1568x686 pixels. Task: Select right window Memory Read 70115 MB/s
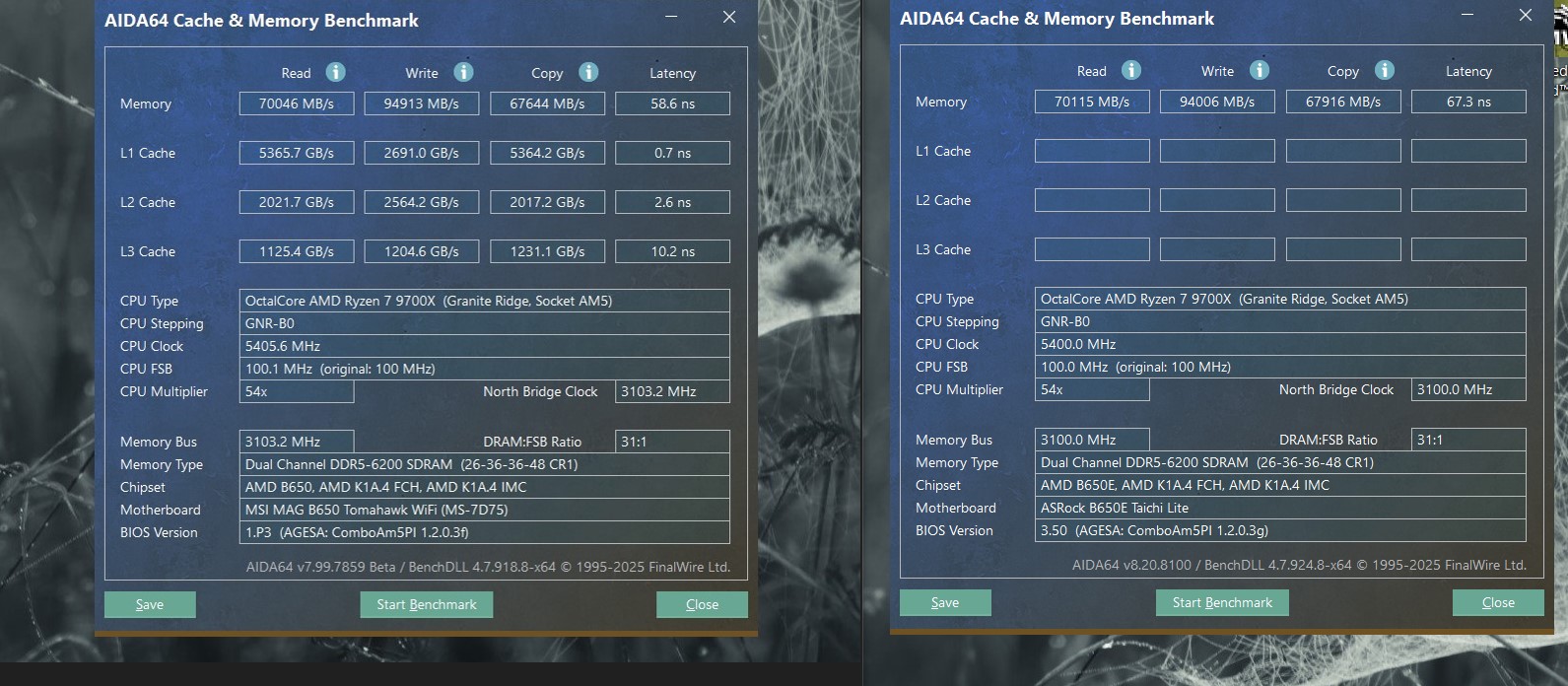pyautogui.click(x=1092, y=102)
